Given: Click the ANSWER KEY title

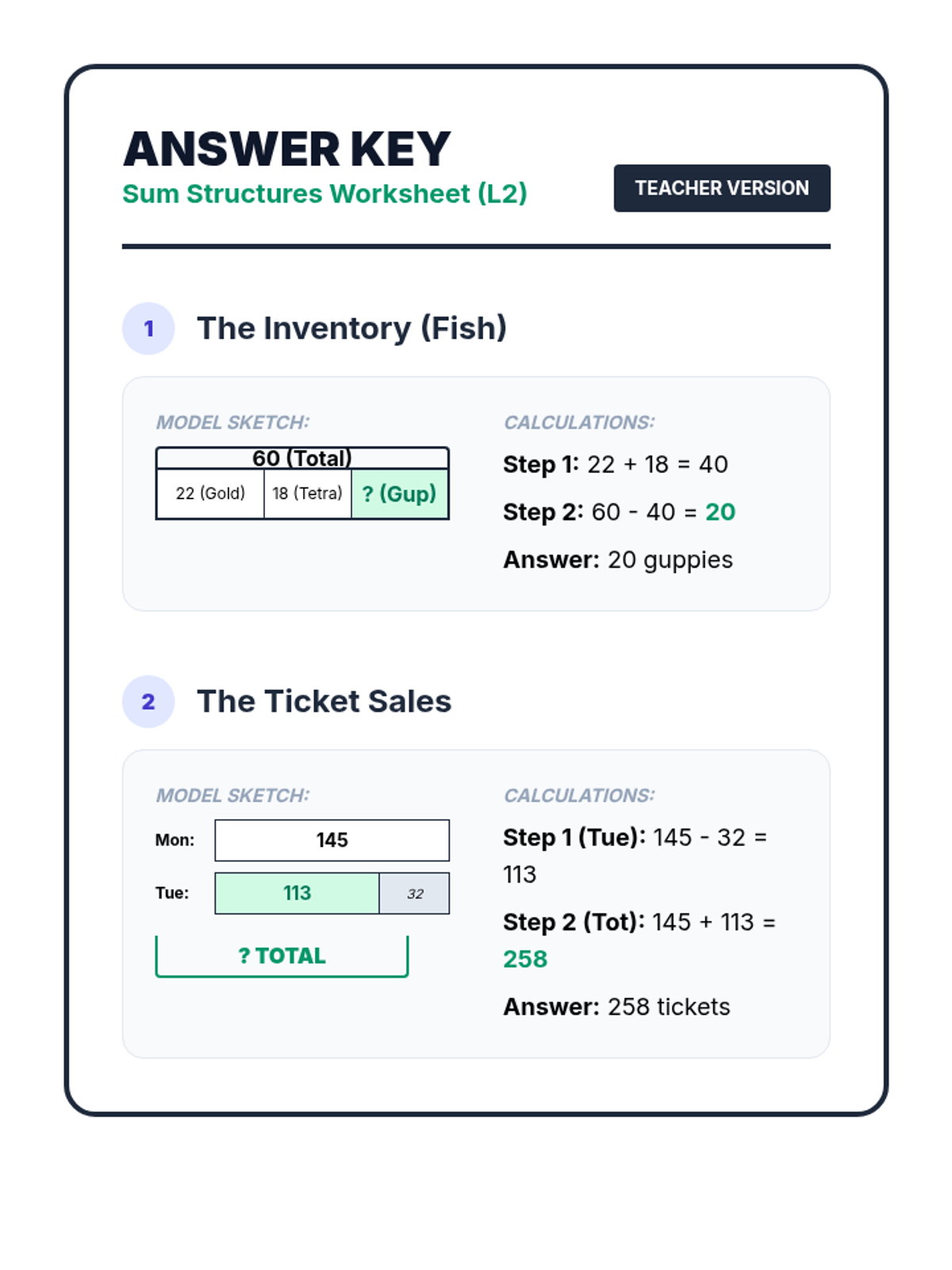Looking at the screenshot, I should point(286,149).
